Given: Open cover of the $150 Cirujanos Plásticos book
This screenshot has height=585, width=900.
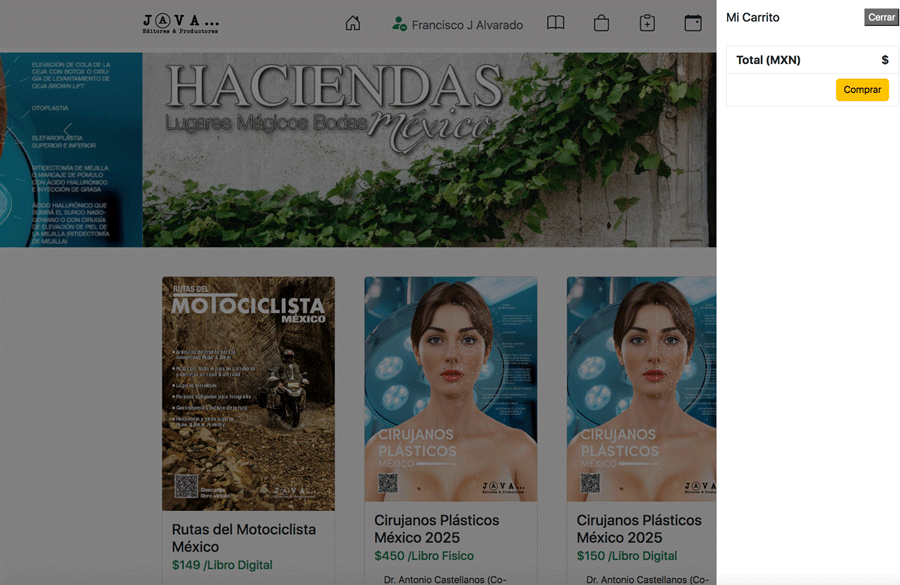Looking at the screenshot, I should (641, 389).
